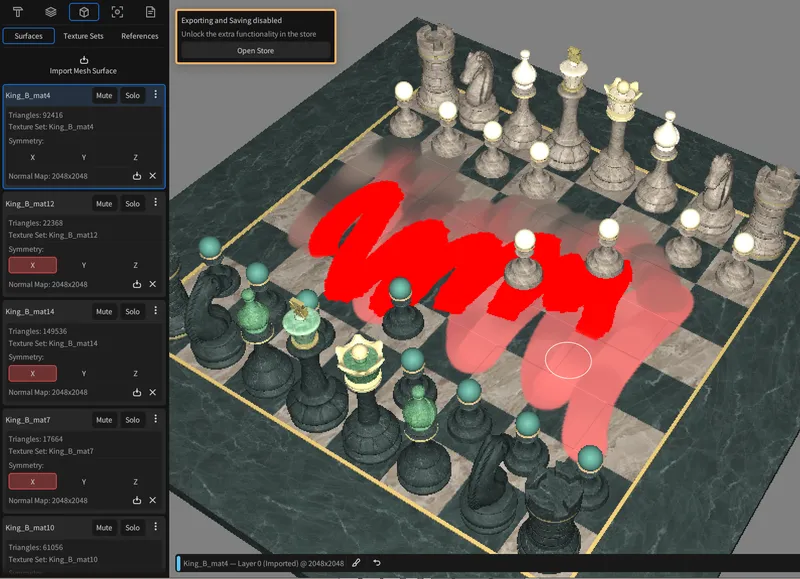
Task: Enable Y symmetry for King_B_mat4
Action: point(84,157)
